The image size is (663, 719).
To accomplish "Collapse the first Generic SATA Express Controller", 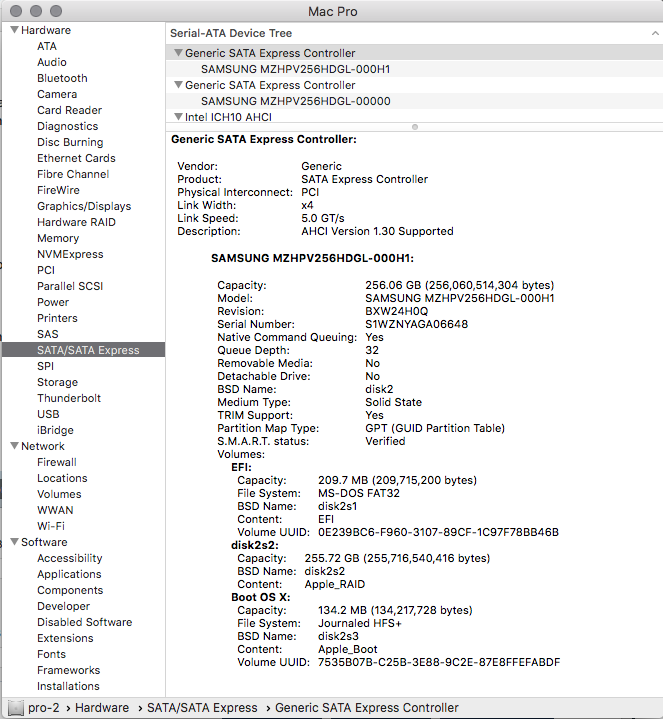I will (x=178, y=53).
